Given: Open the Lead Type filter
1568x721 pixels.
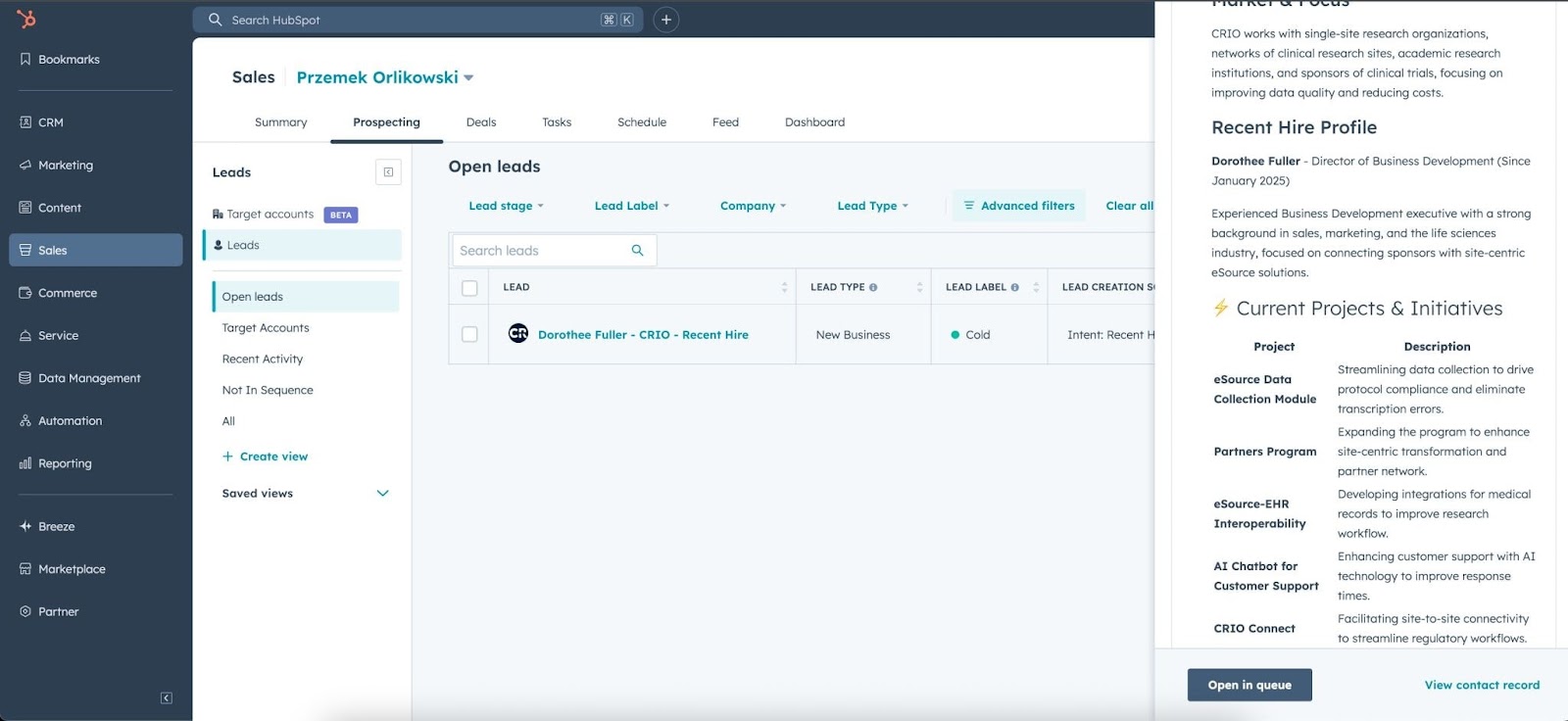Looking at the screenshot, I should [x=872, y=206].
